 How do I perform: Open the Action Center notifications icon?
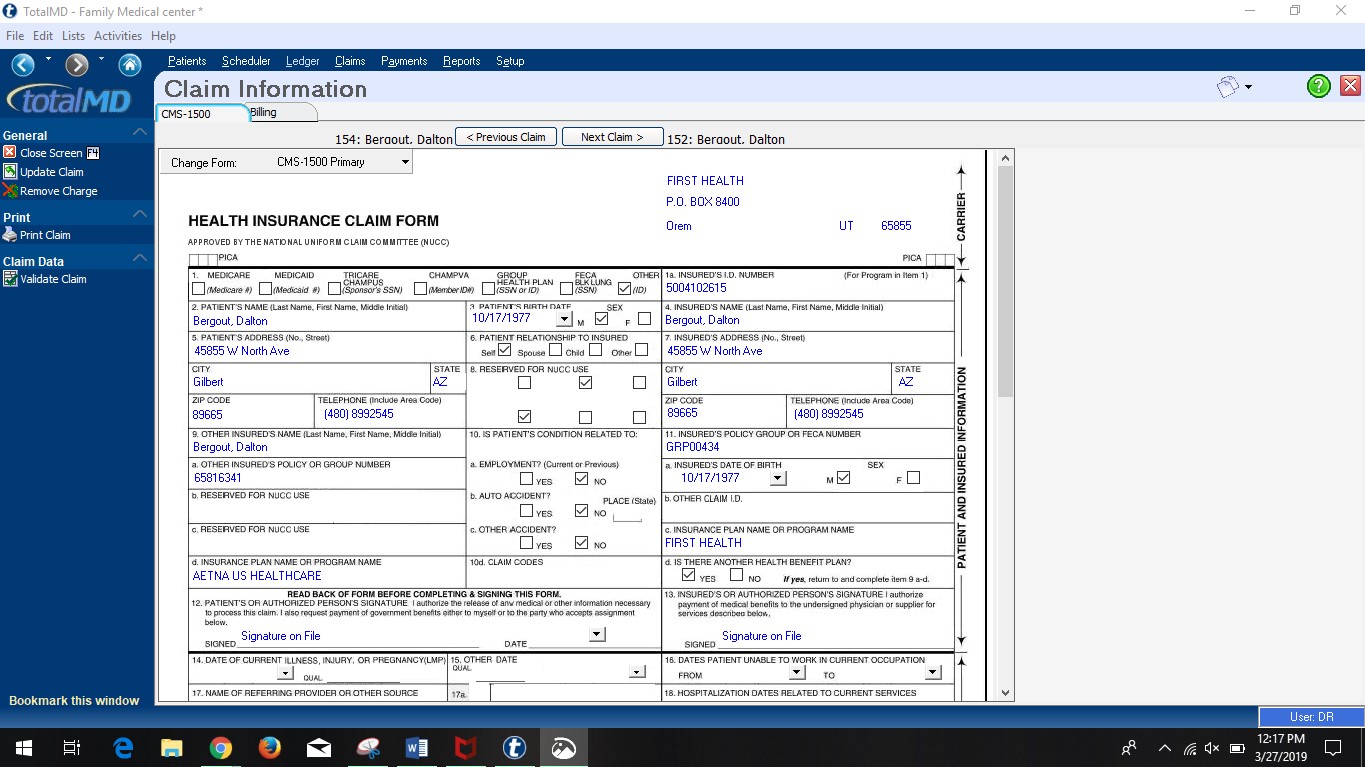[x=1332, y=747]
